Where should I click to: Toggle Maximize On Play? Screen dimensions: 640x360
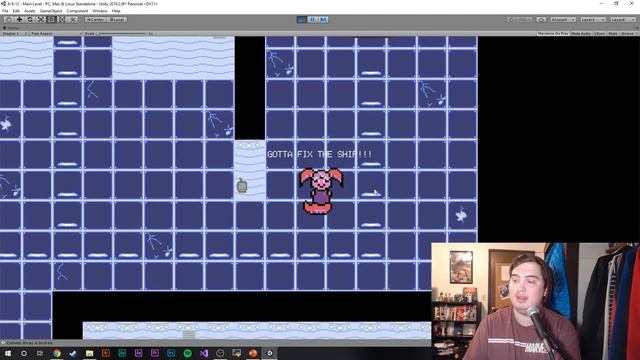553,33
